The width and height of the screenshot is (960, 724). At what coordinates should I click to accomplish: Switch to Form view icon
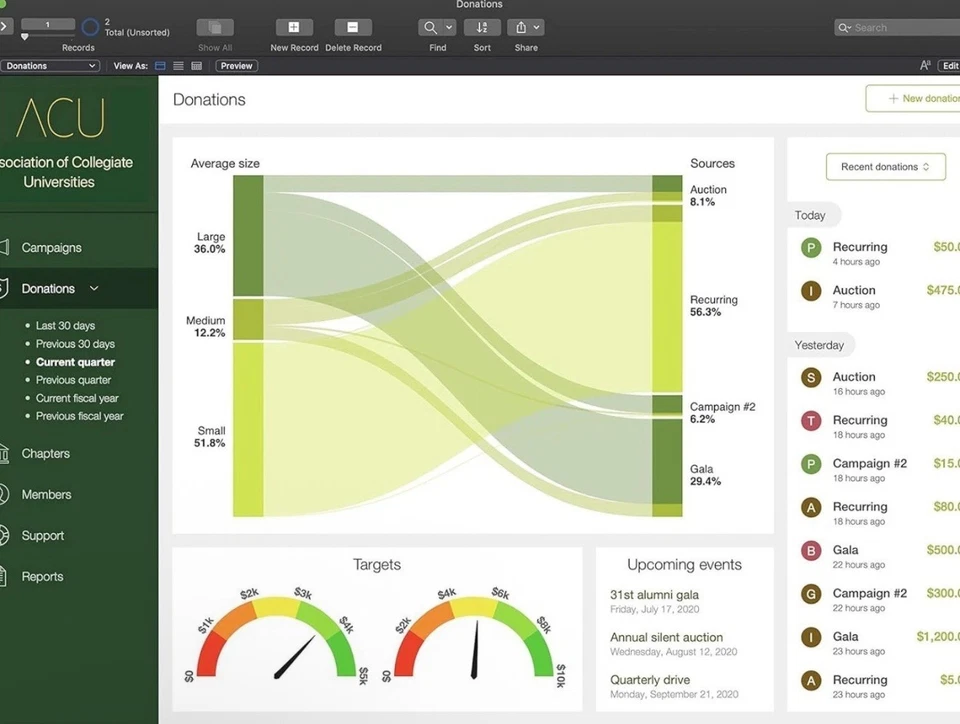point(160,66)
